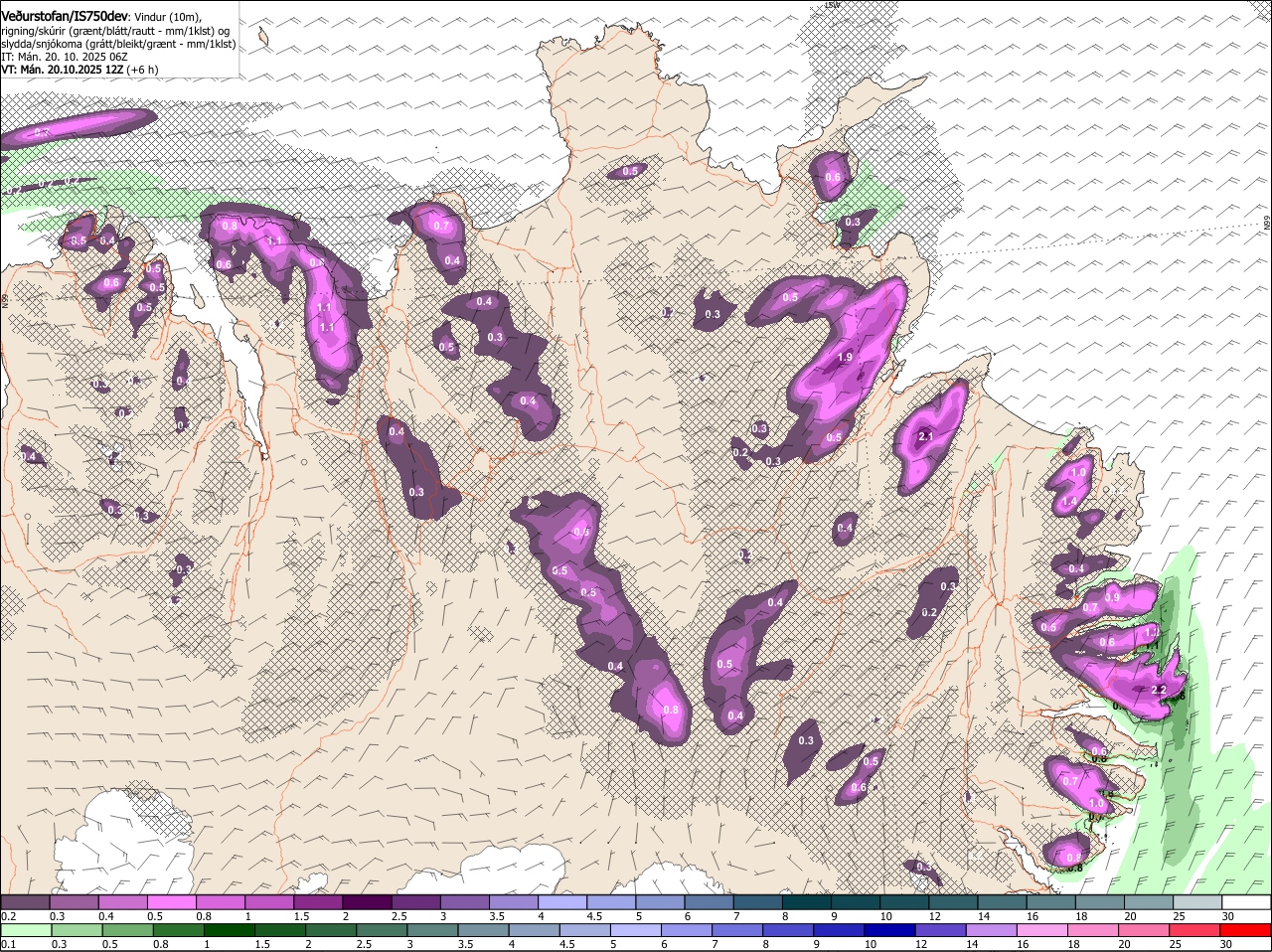This screenshot has height=952, width=1272.
Task: Select the initial time line "IT: Mán. 20. 10. 2025 06Z"
Action: [x=65, y=57]
